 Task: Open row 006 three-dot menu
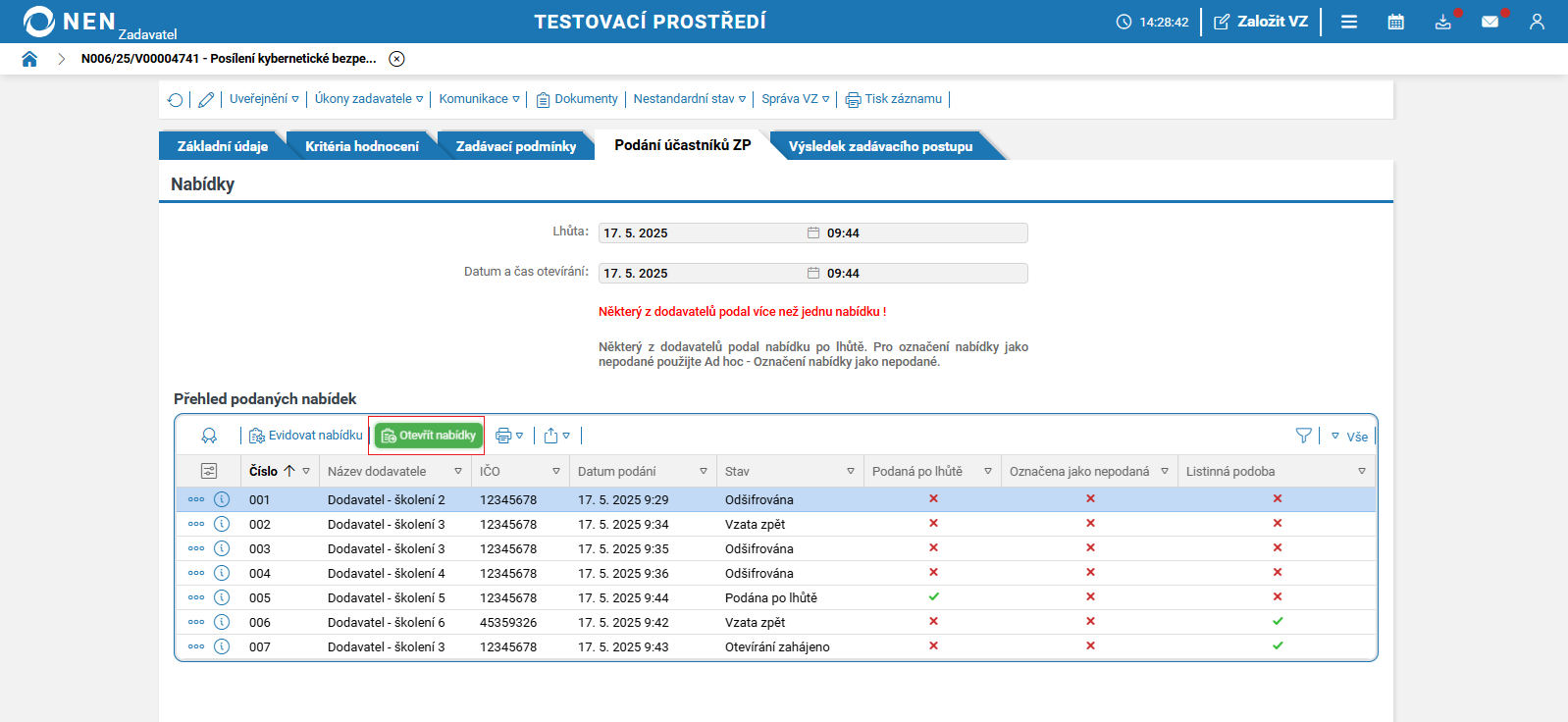pyautogui.click(x=196, y=622)
